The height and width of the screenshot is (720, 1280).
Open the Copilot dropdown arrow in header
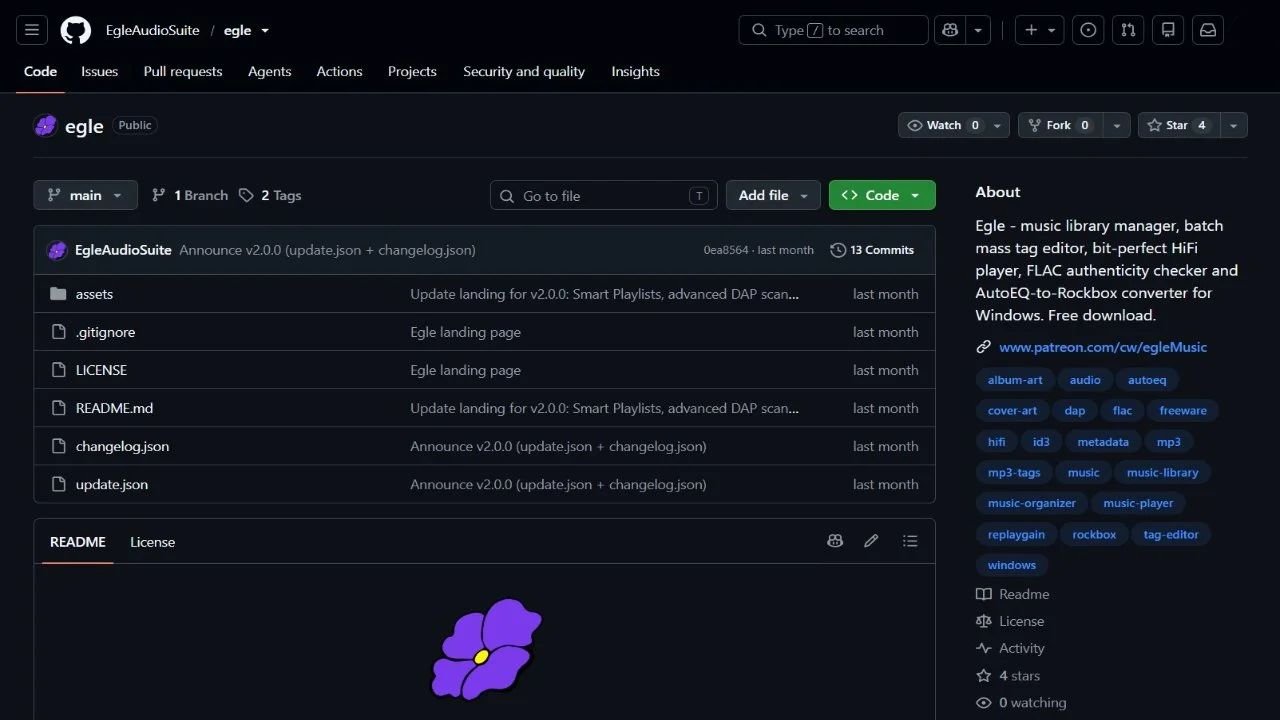click(x=978, y=30)
